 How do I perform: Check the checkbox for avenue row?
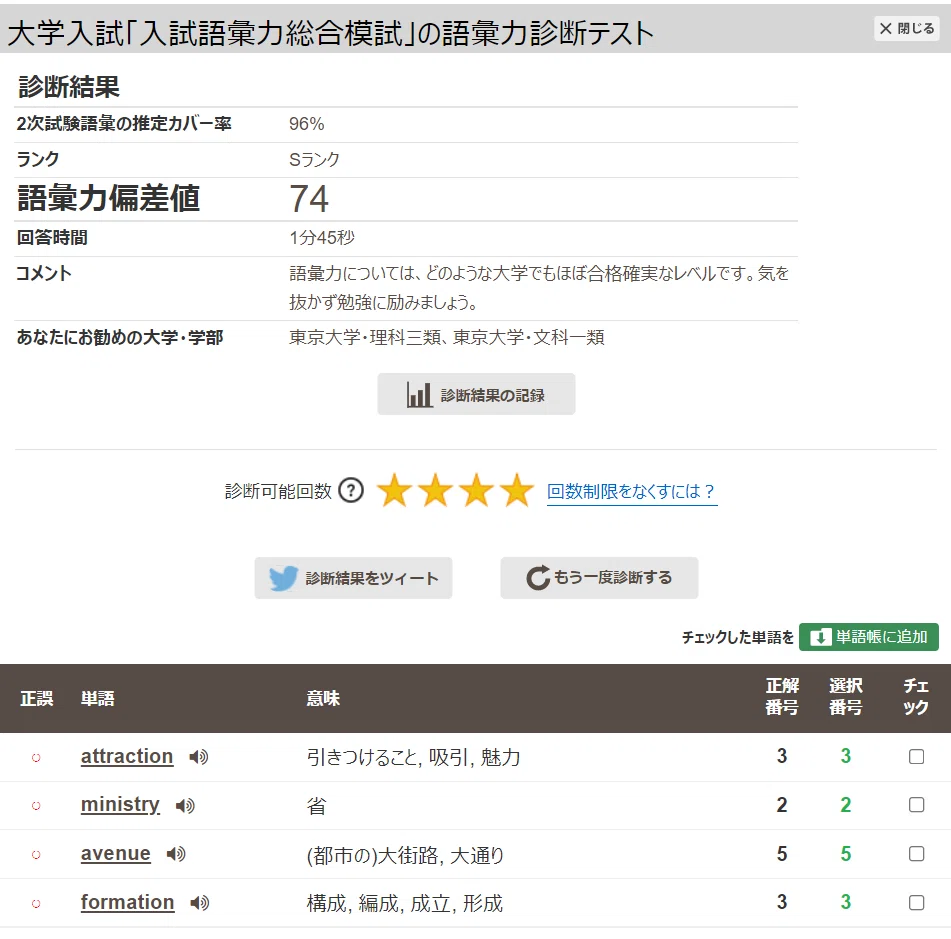tap(916, 853)
